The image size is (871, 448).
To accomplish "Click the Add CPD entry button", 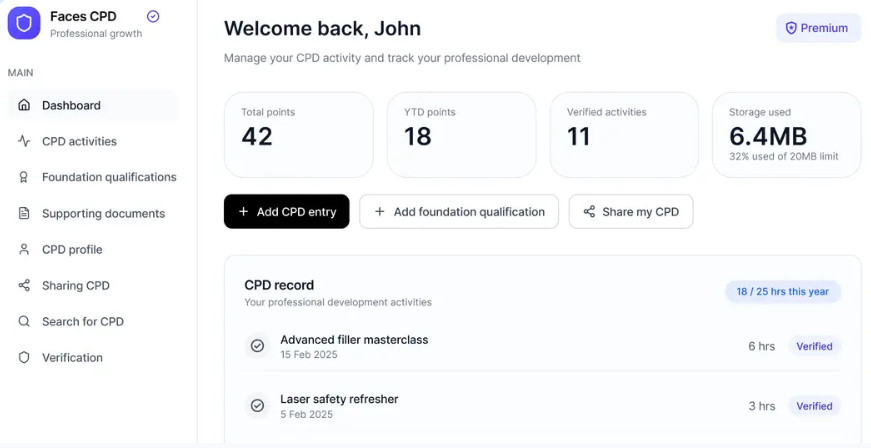I will [x=287, y=212].
